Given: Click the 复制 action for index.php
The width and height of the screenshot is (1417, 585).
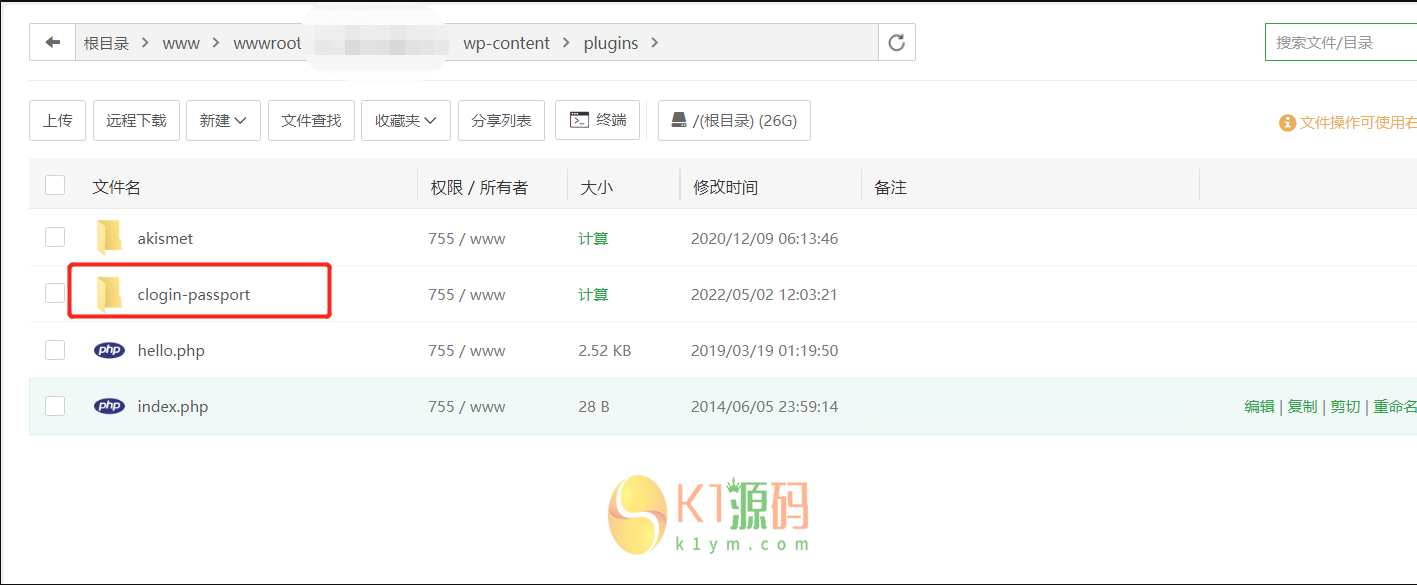Looking at the screenshot, I should 1302,406.
